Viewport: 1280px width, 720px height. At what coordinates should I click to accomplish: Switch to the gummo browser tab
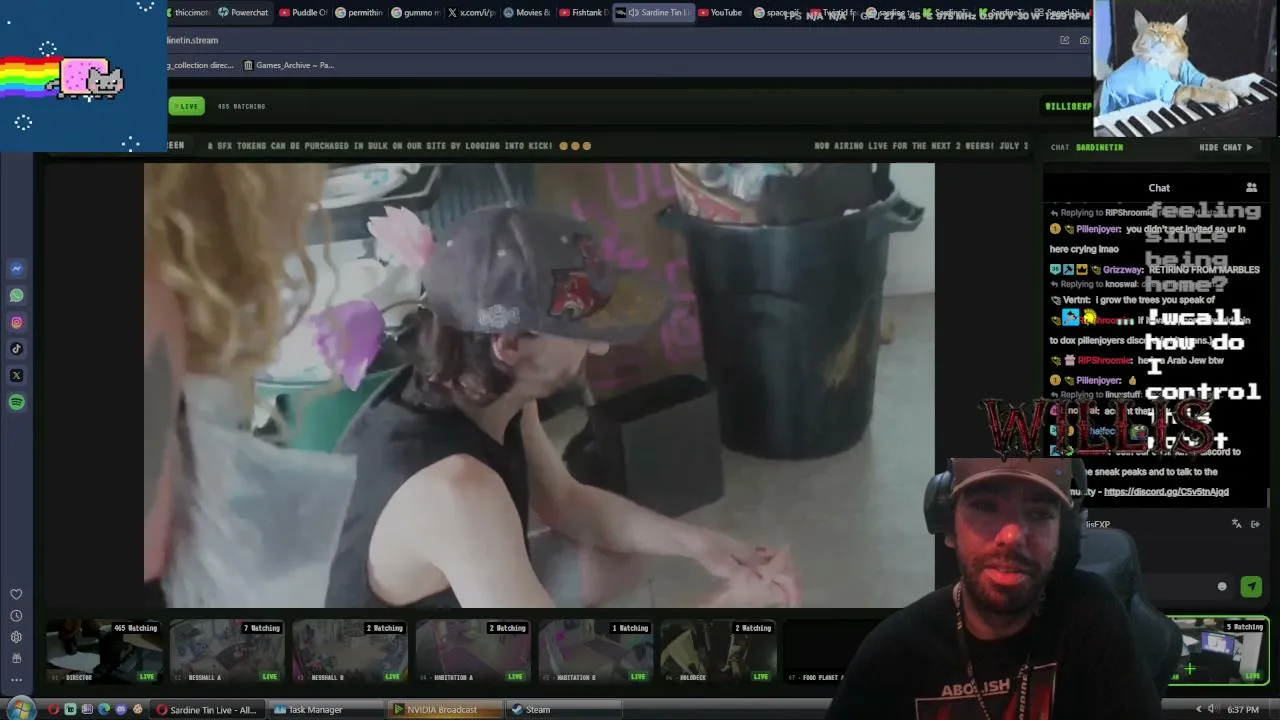point(415,13)
